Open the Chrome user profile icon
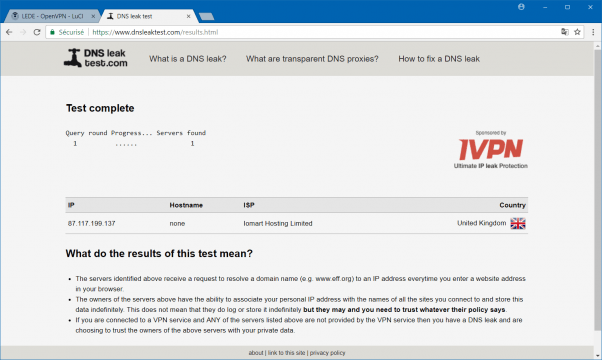The width and height of the screenshot is (602, 360). tap(521, 7)
